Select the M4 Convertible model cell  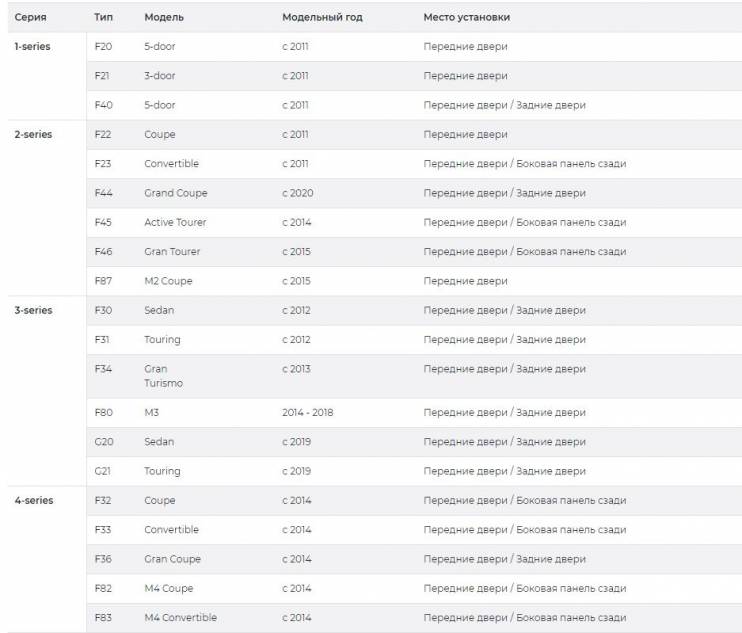[180, 618]
